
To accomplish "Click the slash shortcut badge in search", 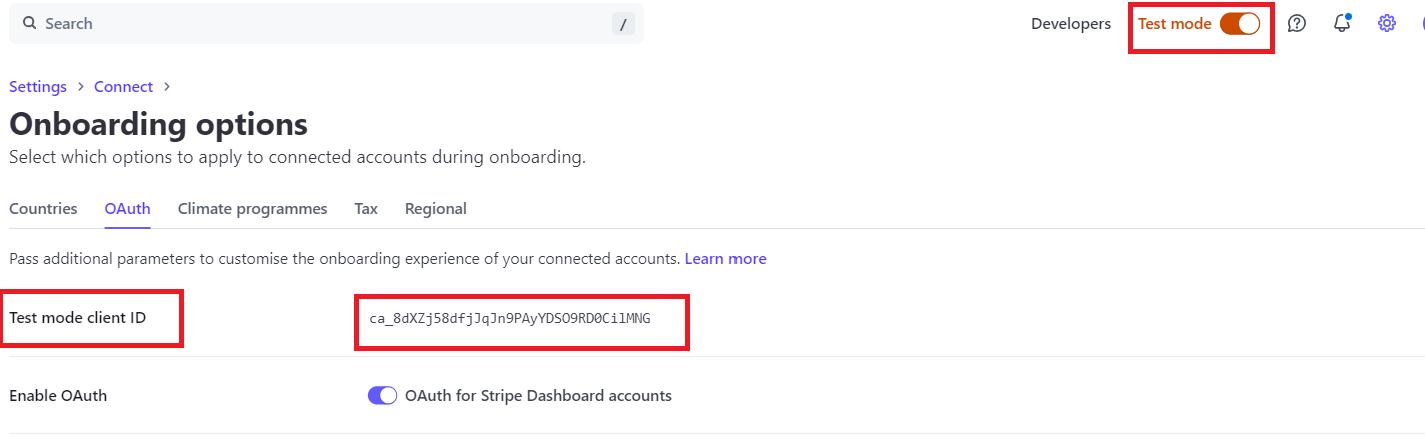I will point(623,24).
